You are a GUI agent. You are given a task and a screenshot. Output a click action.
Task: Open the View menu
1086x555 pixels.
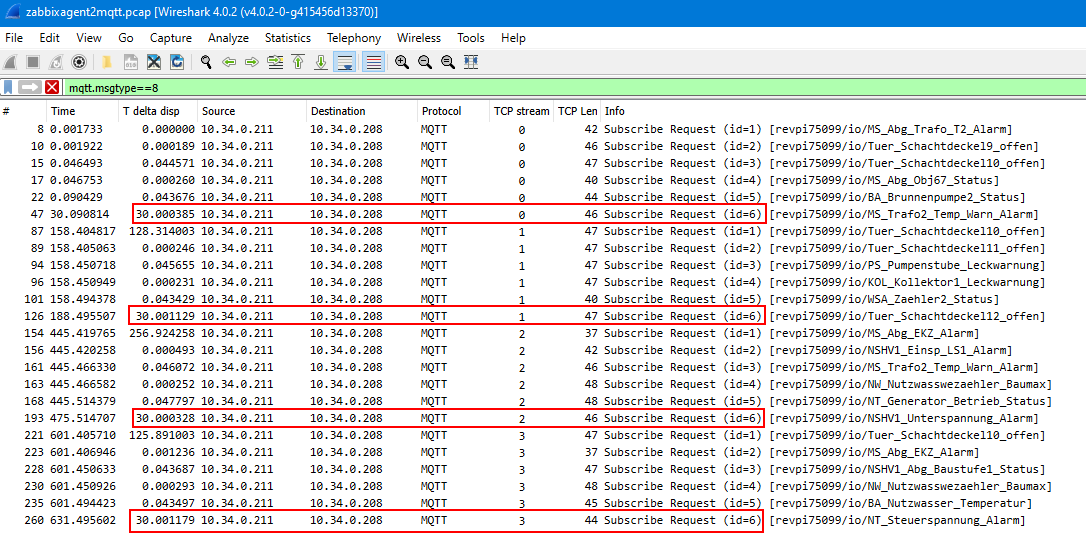(89, 38)
